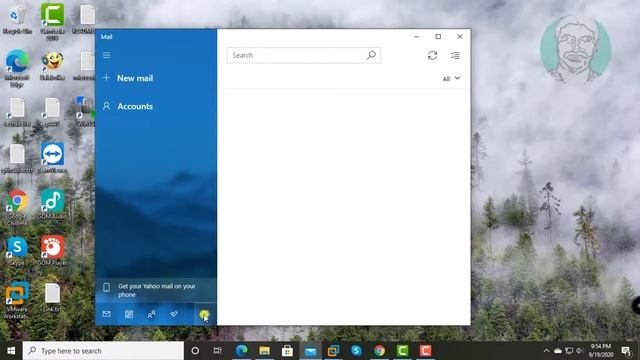Enter selection mode via list icon
This screenshot has height=360, width=640.
[x=456, y=55]
